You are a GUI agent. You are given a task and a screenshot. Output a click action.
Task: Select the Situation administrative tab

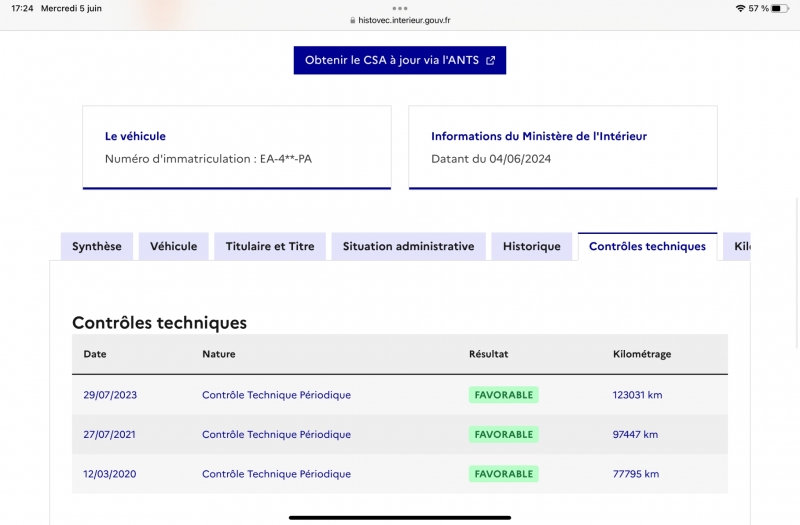click(409, 246)
